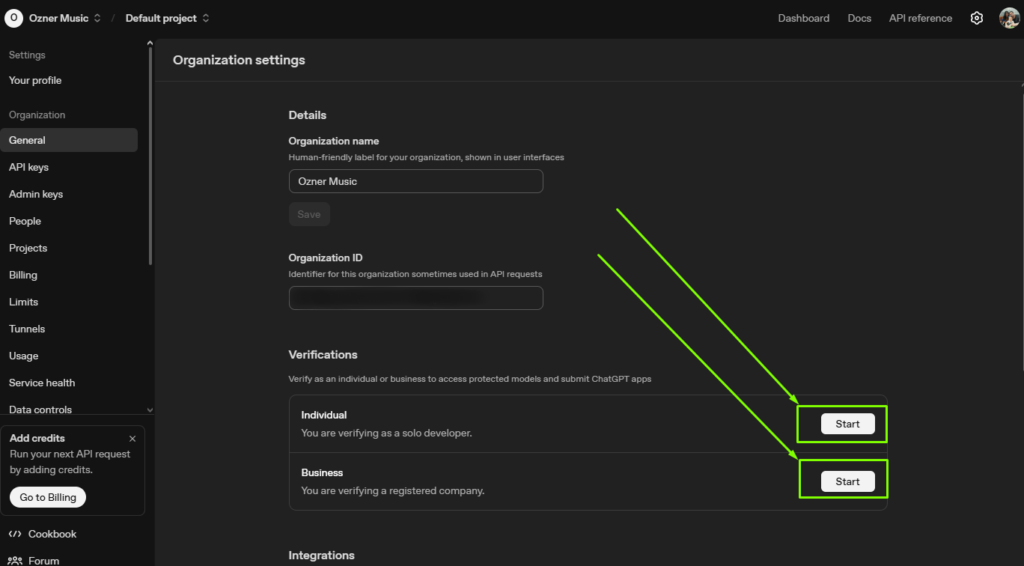The width and height of the screenshot is (1024, 566).
Task: Click the Cookbook code icon
Action: coord(15,534)
